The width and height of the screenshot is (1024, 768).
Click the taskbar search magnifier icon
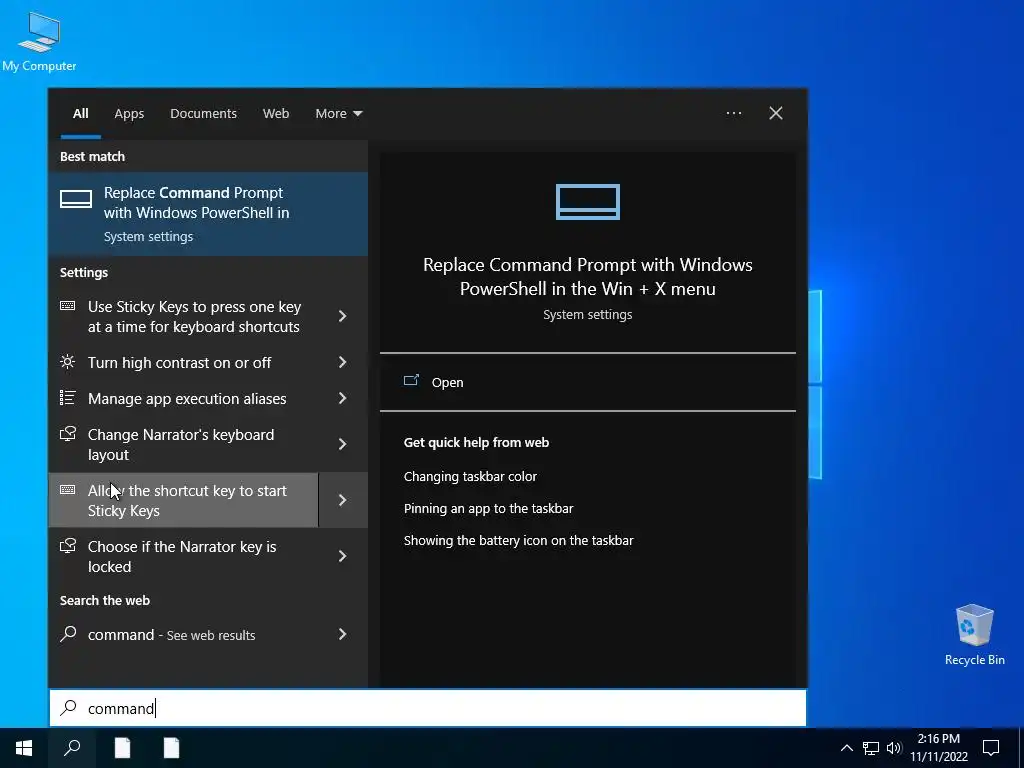click(72, 748)
